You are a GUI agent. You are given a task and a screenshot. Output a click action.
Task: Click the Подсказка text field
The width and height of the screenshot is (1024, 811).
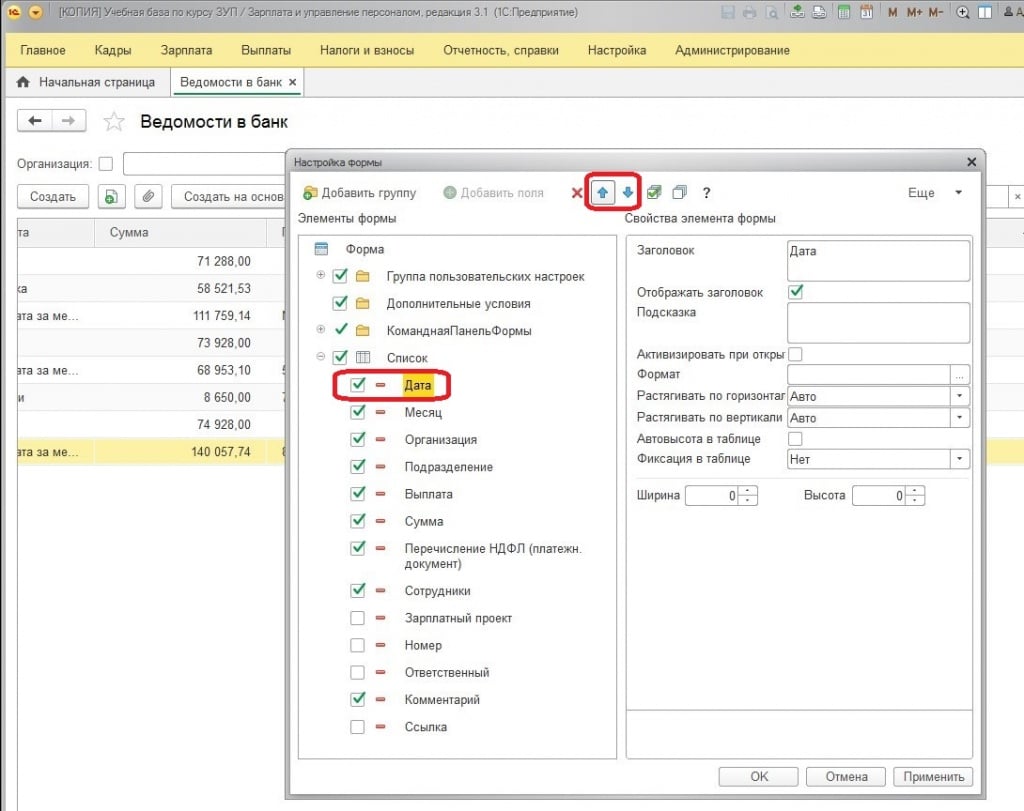click(x=878, y=323)
